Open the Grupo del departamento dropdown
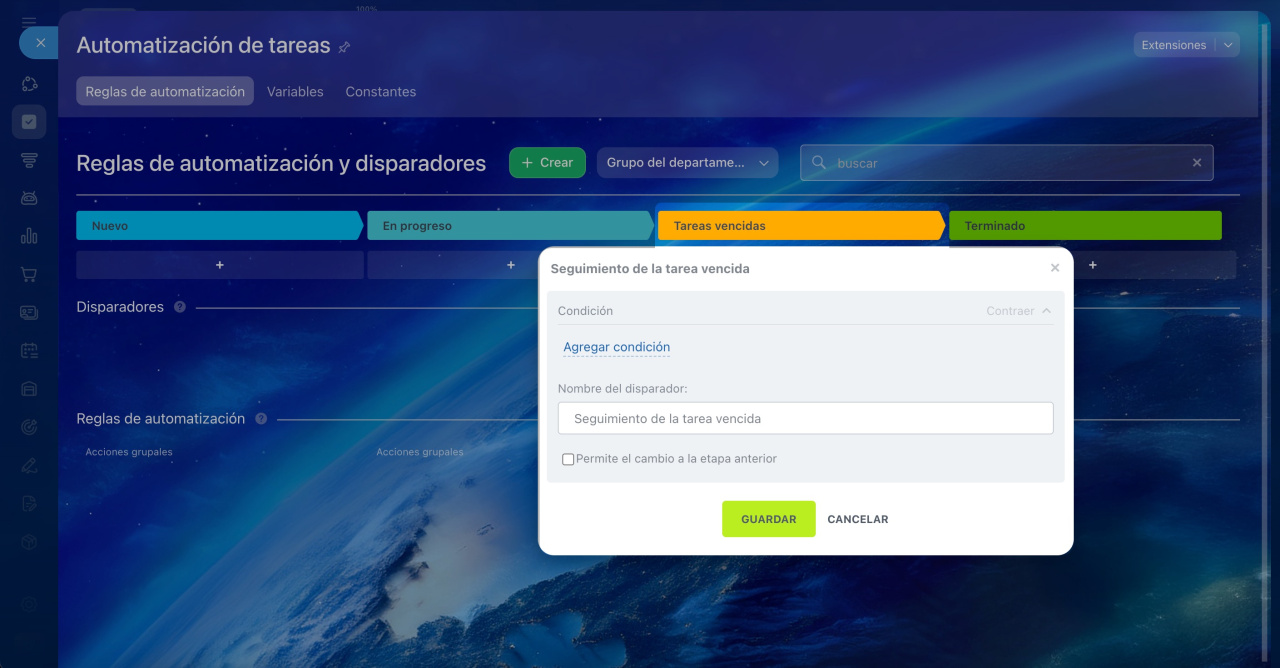1280x668 pixels. tap(687, 163)
